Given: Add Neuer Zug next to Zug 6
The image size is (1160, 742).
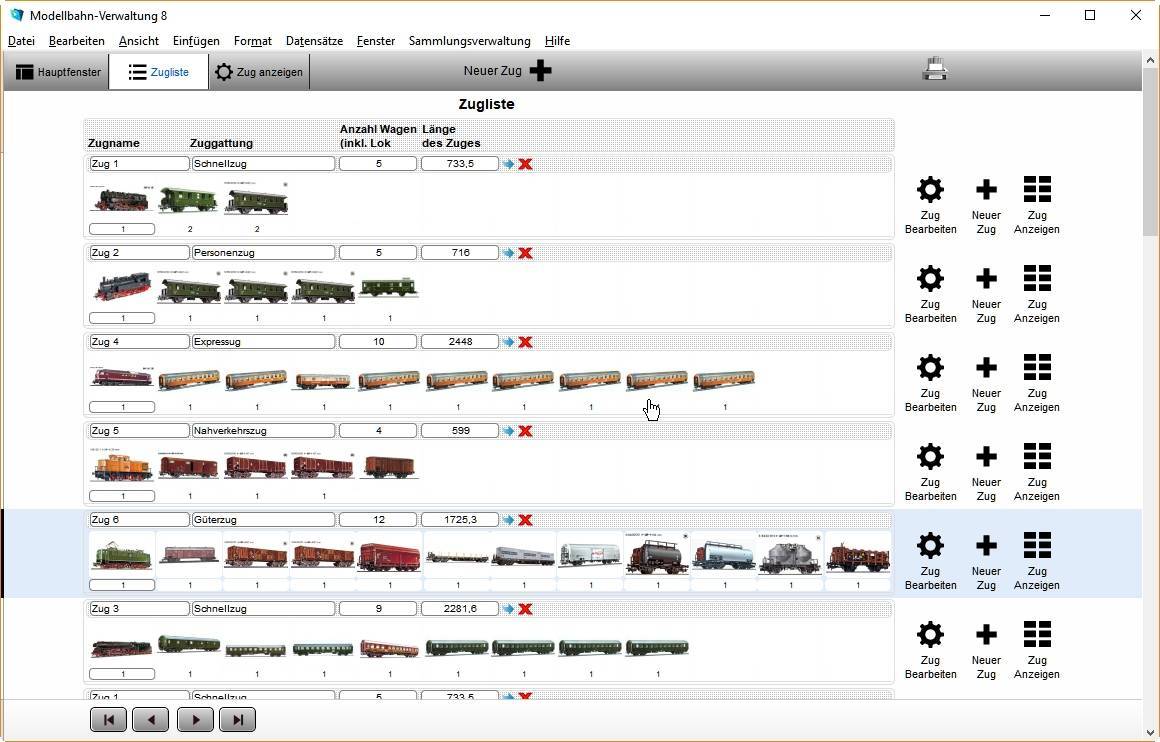Looking at the screenshot, I should point(986,546).
